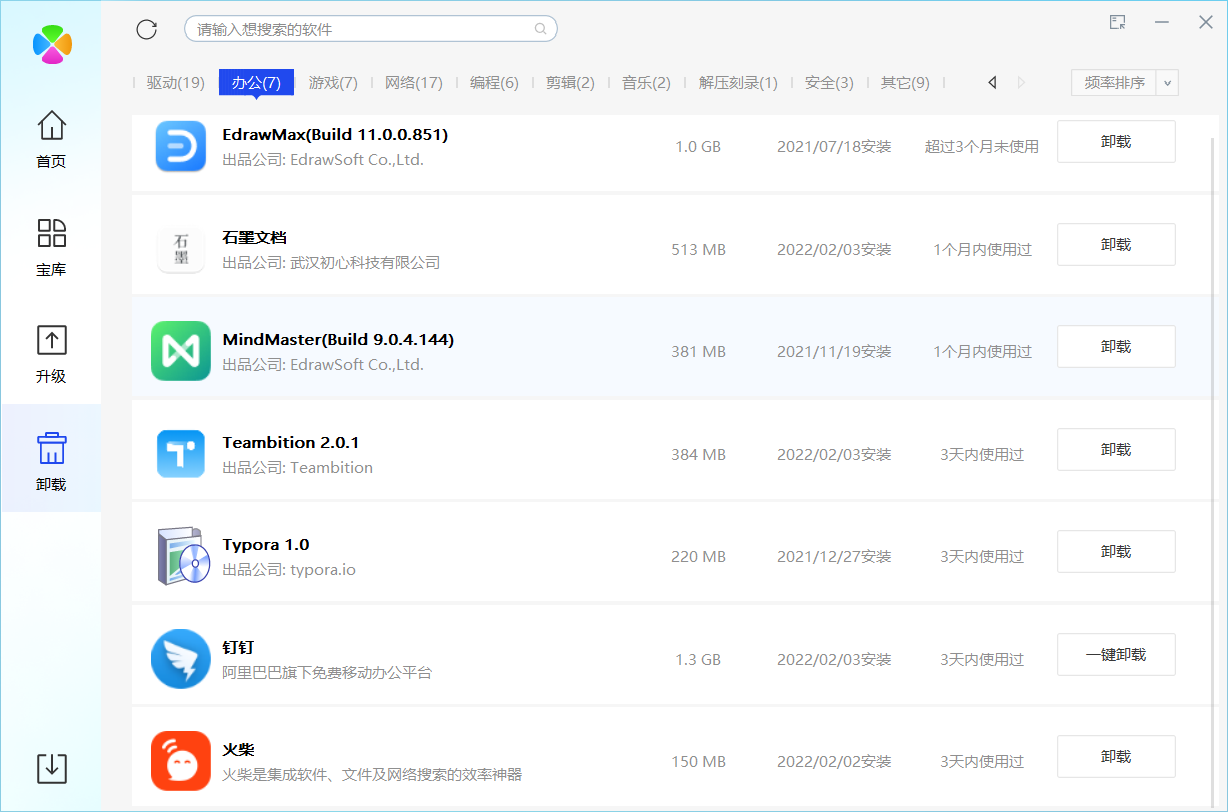
Task: Select the 办公(7) tab
Action: click(x=256, y=83)
